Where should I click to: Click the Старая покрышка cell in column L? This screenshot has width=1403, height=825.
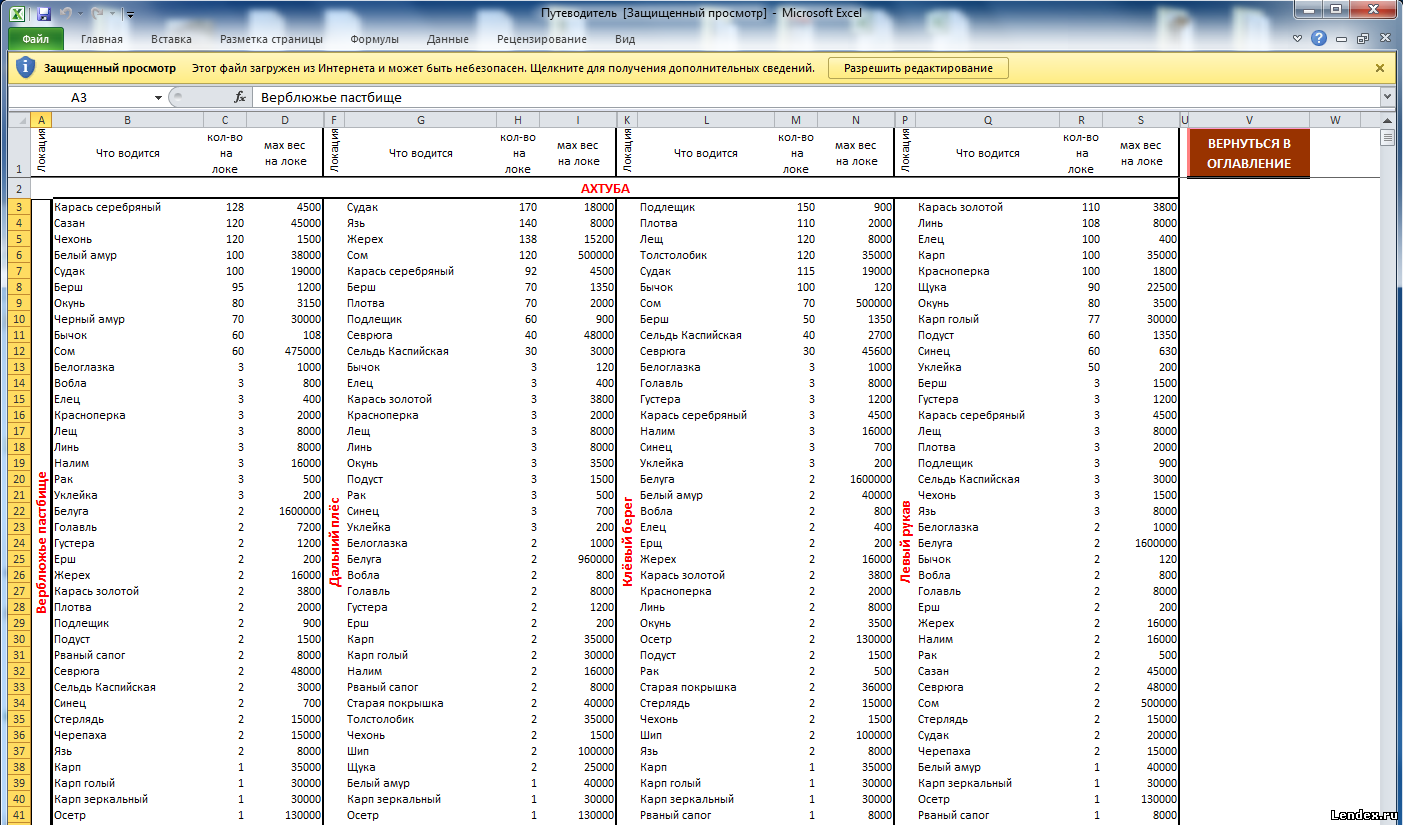pyautogui.click(x=706, y=687)
